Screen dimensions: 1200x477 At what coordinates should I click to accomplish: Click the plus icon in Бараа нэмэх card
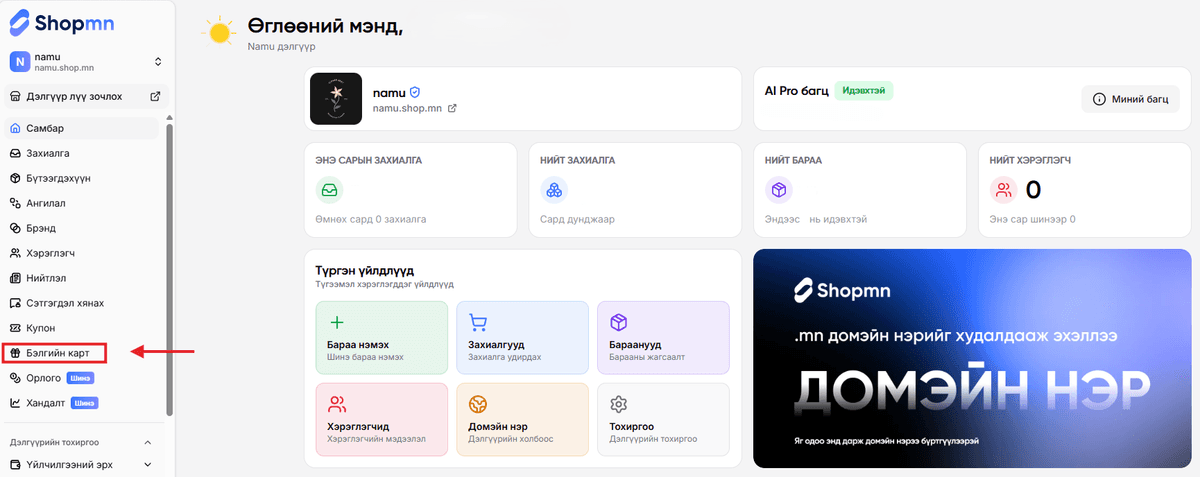point(337,322)
